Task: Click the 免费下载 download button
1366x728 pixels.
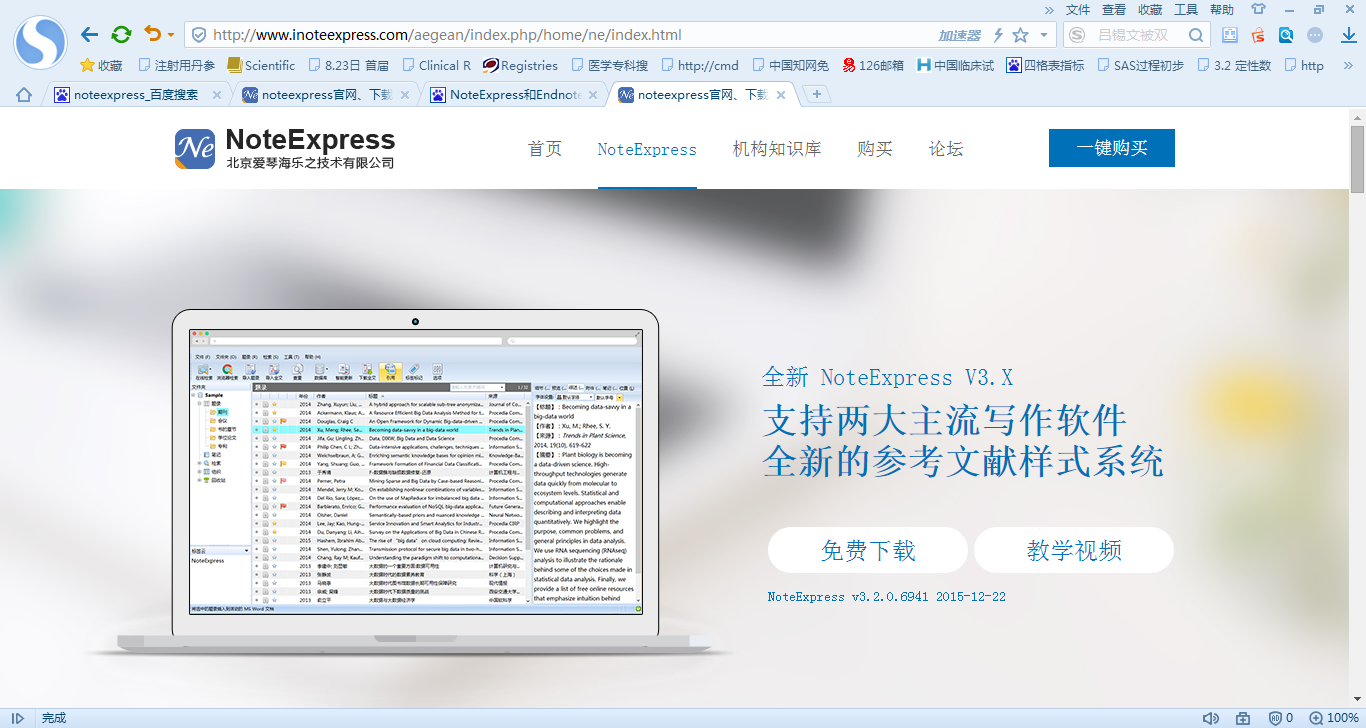Action: 868,549
